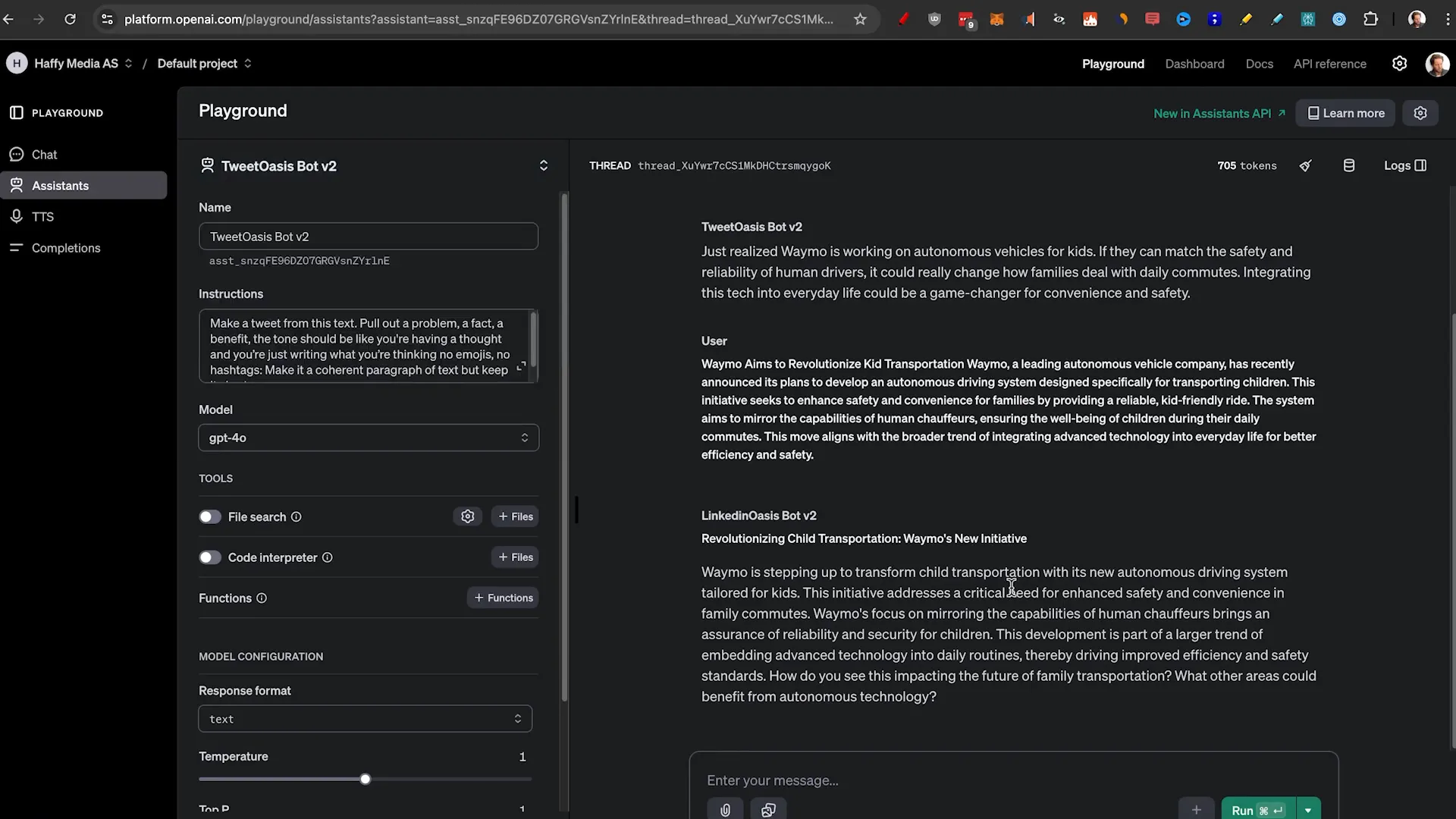Click the assistant Name input field

(369, 237)
